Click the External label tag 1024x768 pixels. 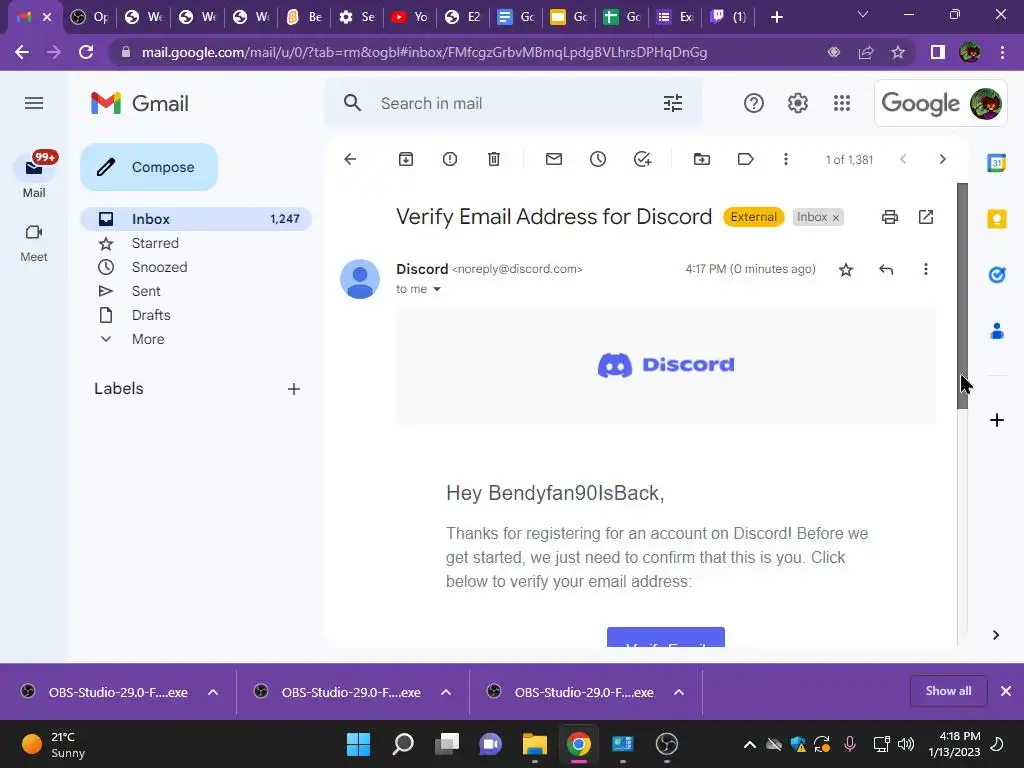[x=754, y=217]
